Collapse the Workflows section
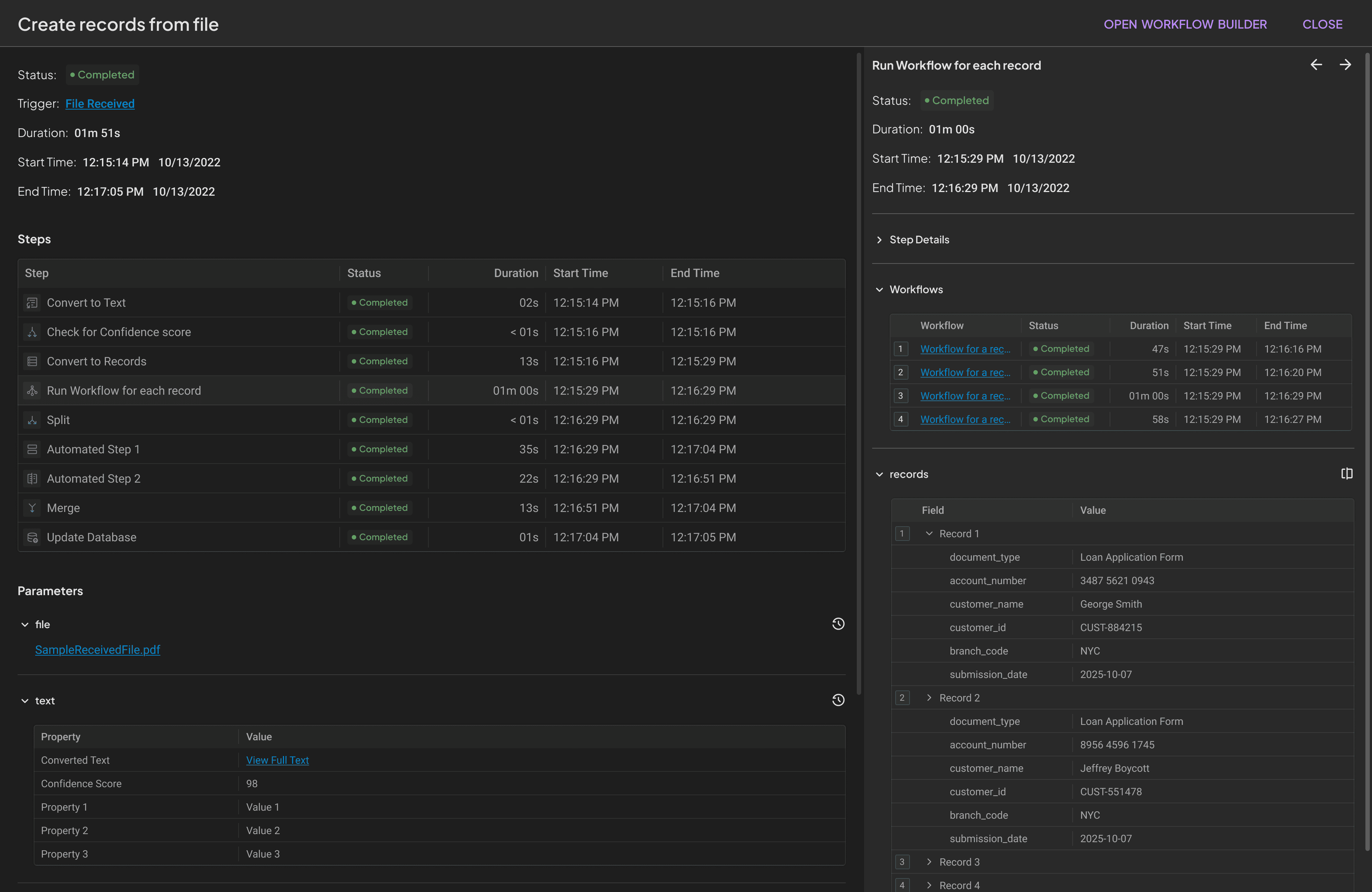The width and height of the screenshot is (1372, 892). tap(879, 290)
